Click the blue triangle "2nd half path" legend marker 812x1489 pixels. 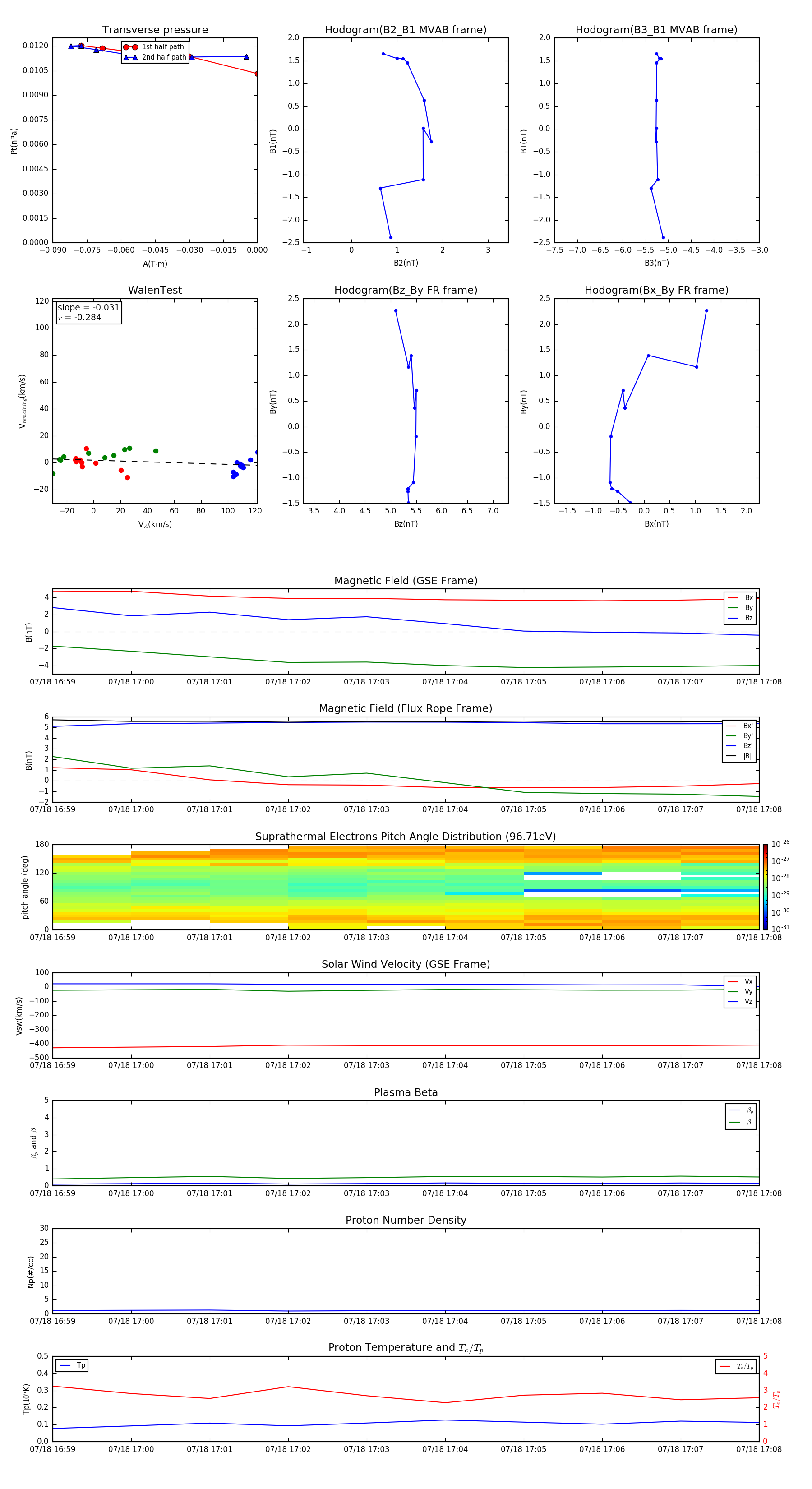point(131,57)
